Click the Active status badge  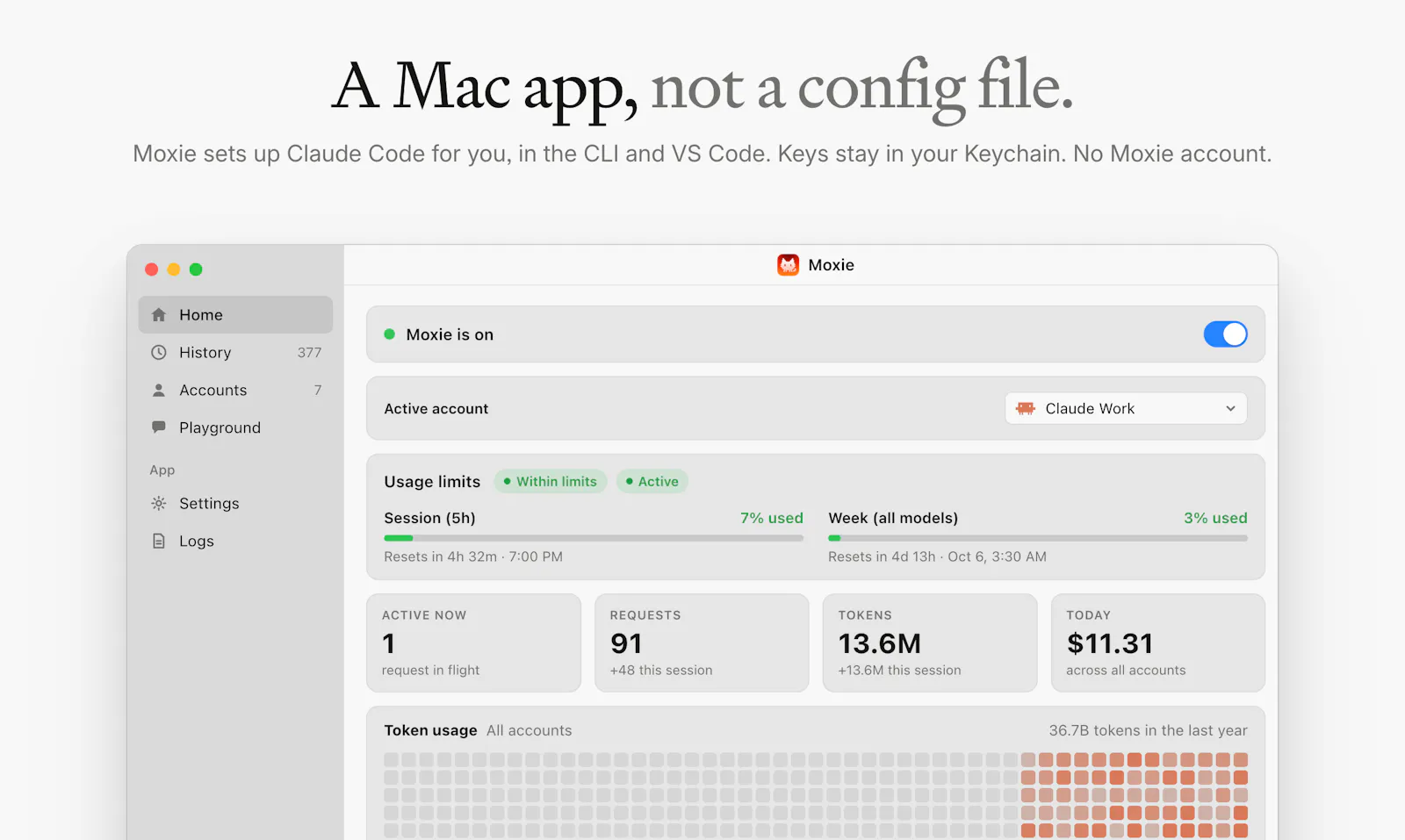652,481
